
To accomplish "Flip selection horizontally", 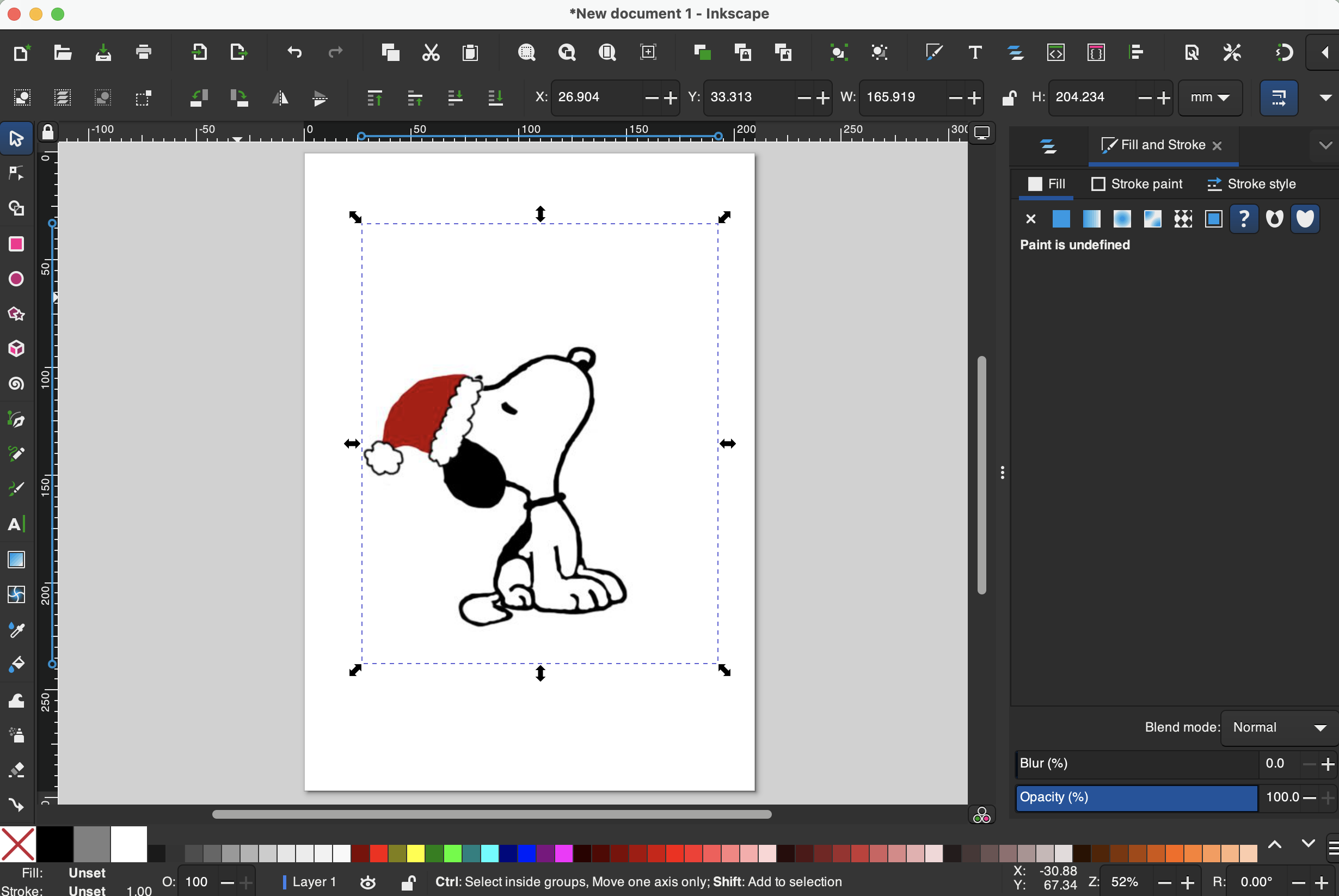I will point(280,98).
